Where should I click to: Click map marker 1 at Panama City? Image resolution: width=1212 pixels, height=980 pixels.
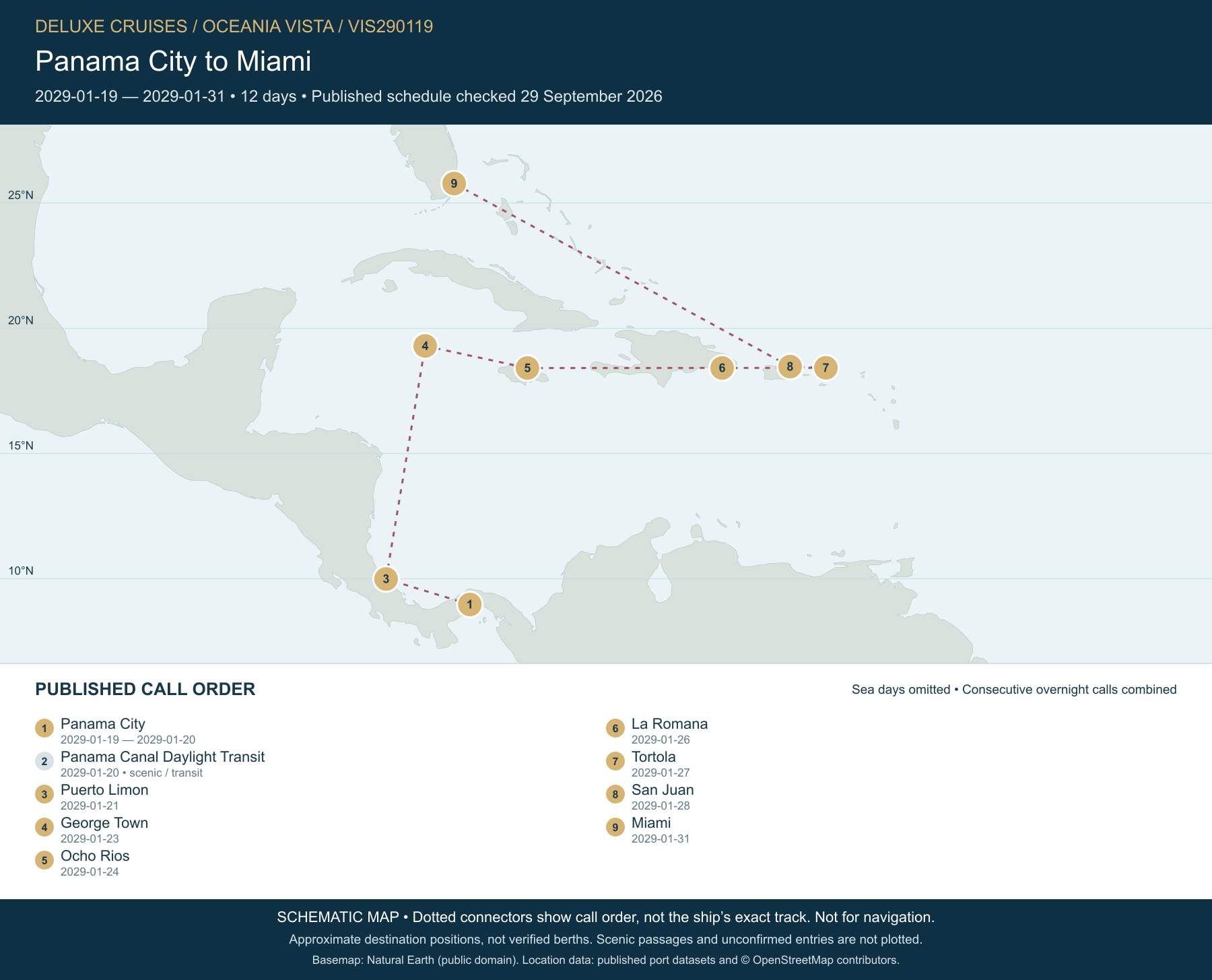(469, 605)
